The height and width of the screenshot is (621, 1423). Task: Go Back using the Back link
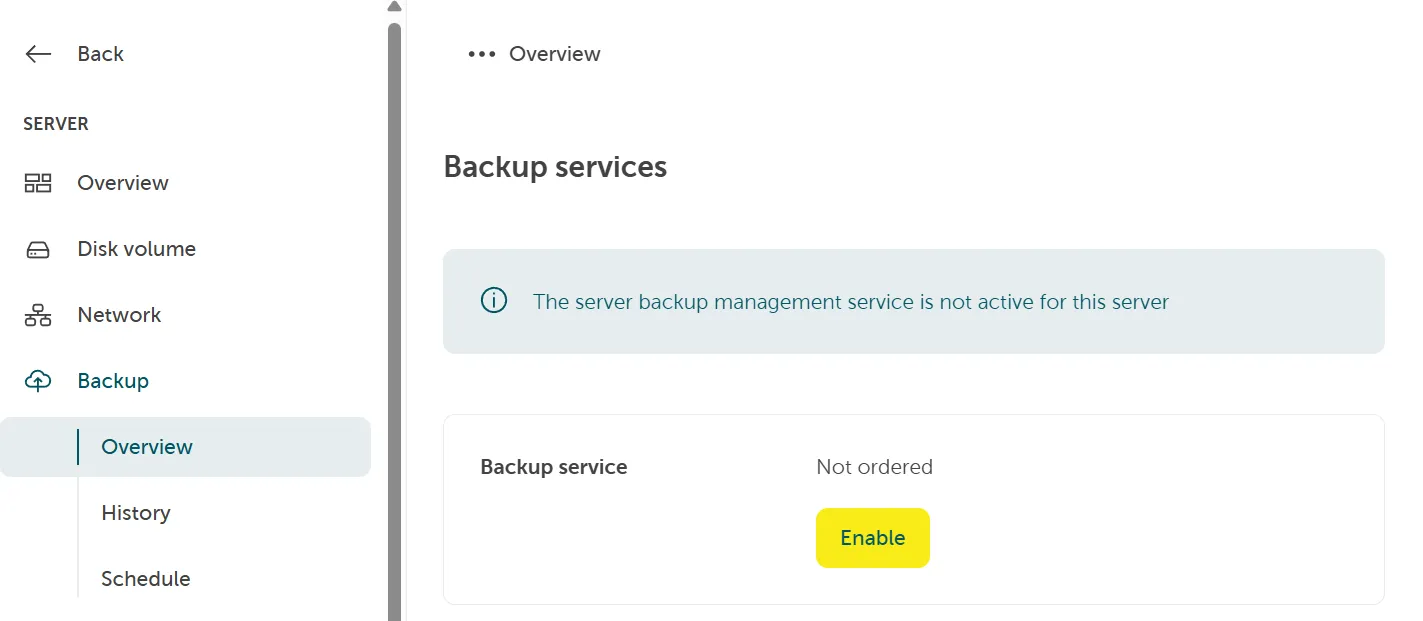coord(99,53)
